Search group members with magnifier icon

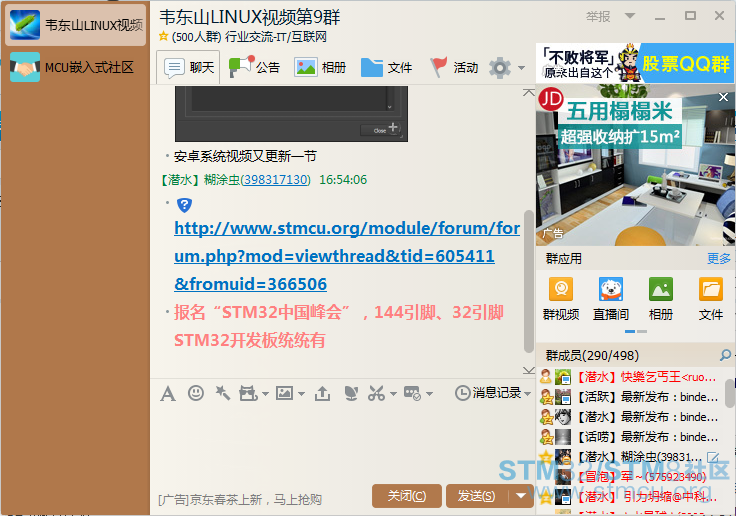pos(725,355)
